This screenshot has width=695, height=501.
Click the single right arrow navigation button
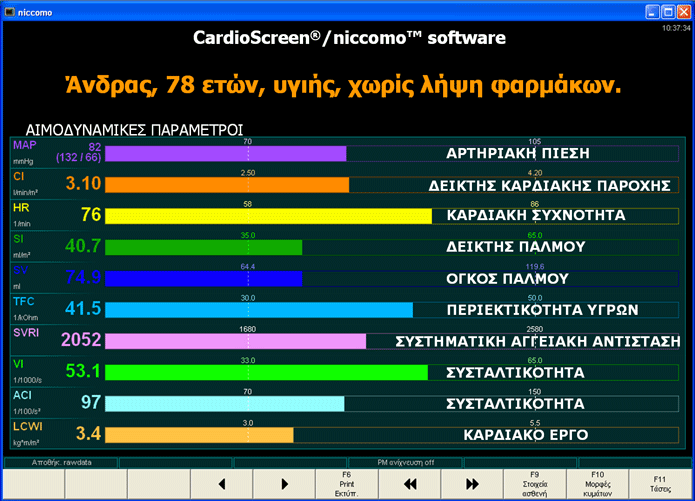click(284, 484)
